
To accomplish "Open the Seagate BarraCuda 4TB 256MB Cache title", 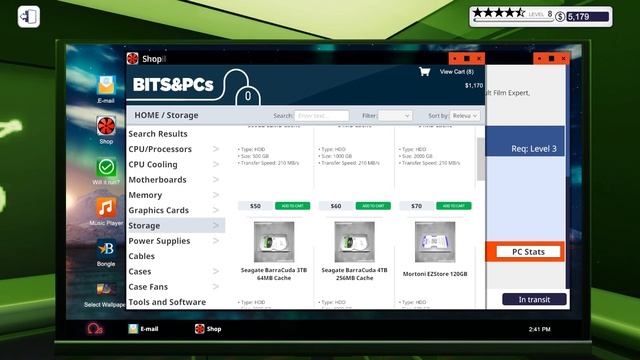I will click(354, 274).
